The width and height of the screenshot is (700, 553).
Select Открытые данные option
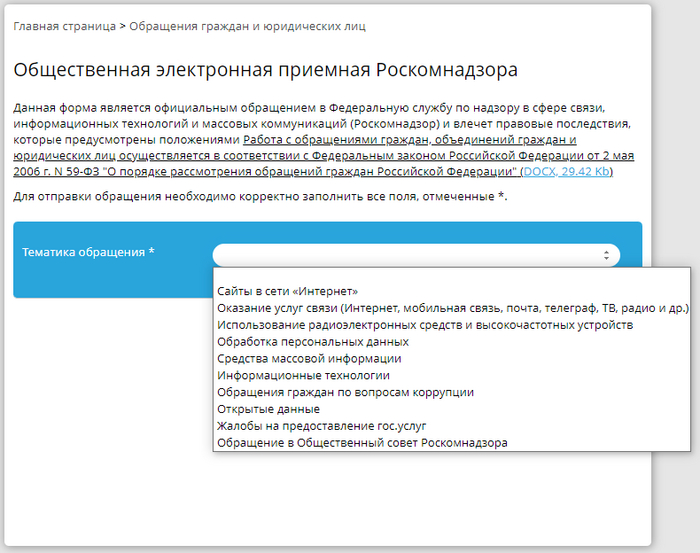(452, 409)
